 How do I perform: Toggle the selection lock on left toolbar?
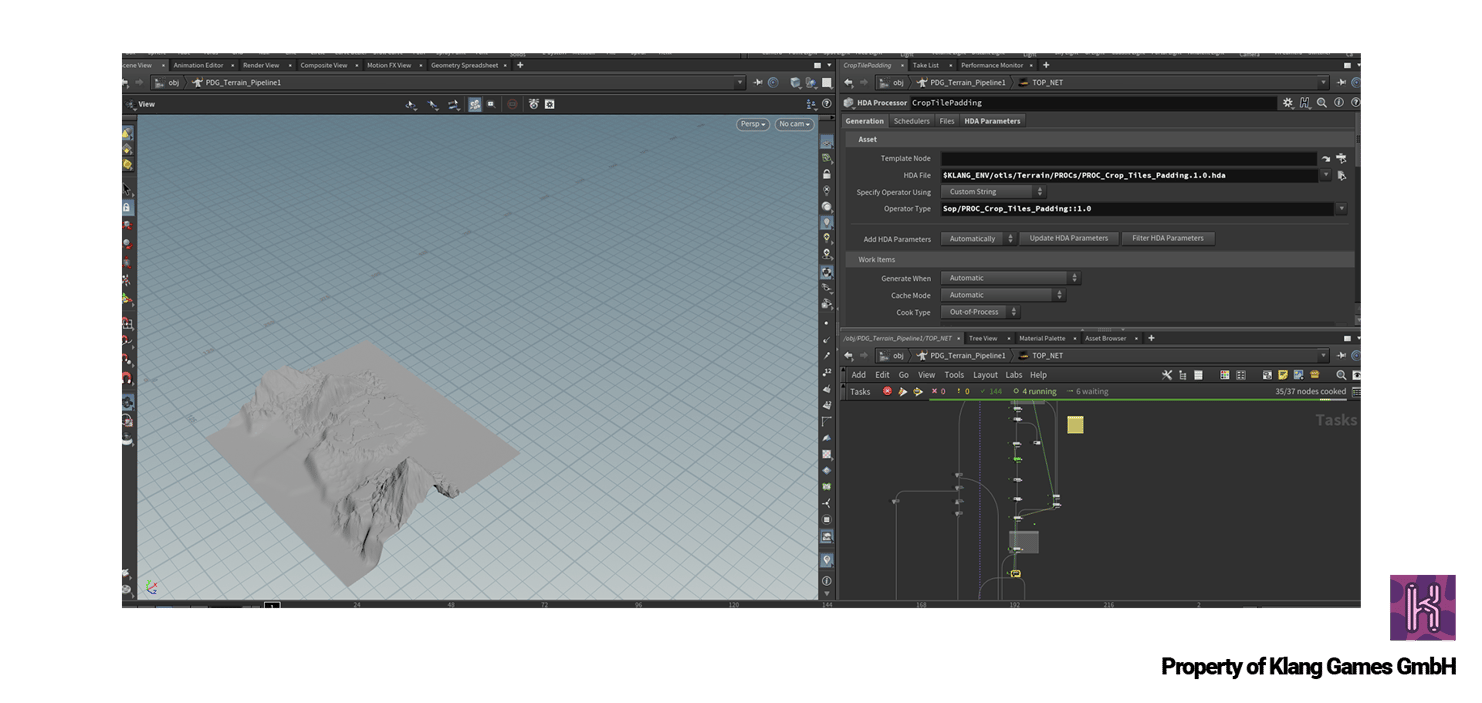tap(127, 207)
